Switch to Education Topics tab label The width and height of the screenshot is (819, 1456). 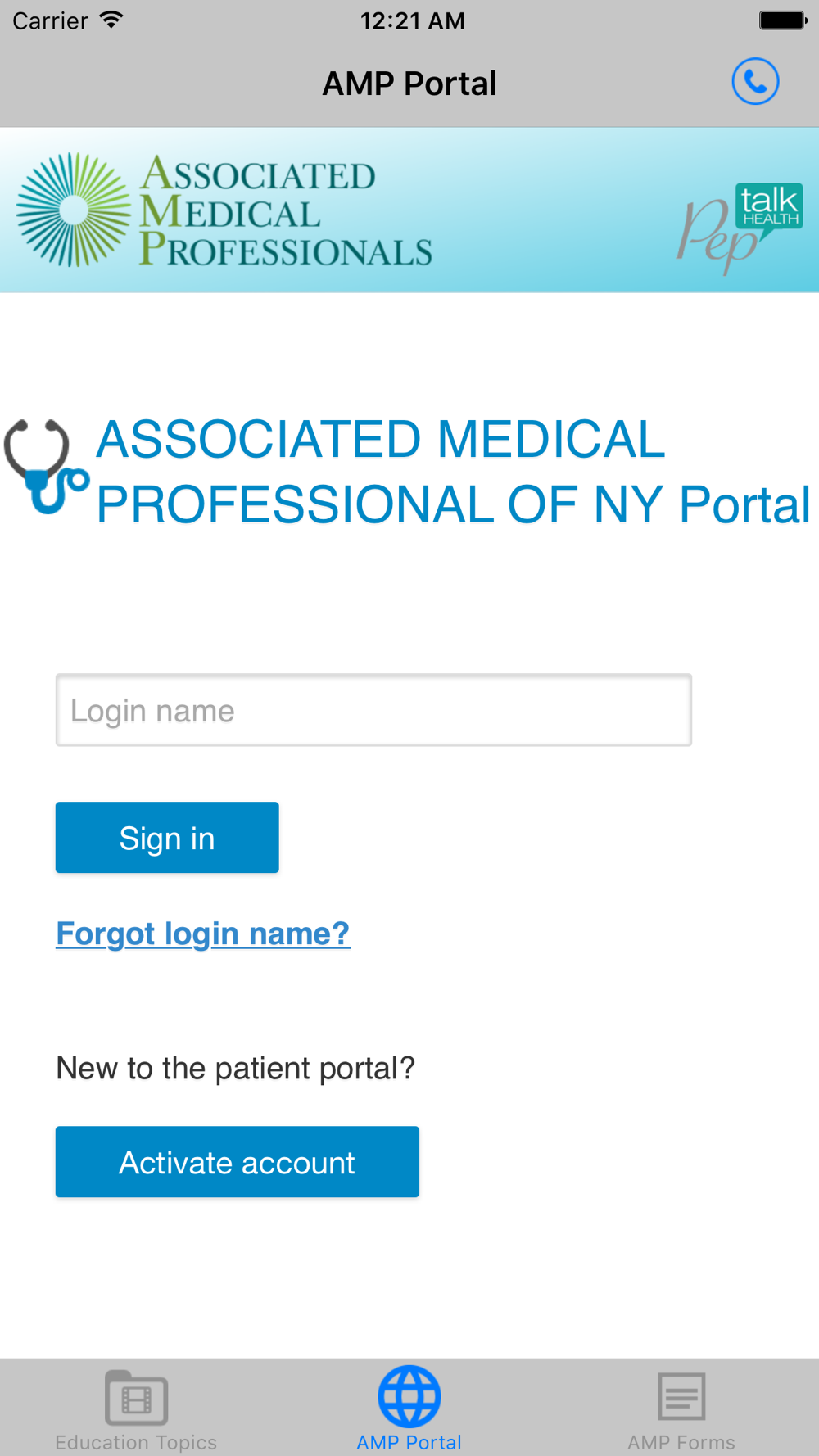(136, 1442)
